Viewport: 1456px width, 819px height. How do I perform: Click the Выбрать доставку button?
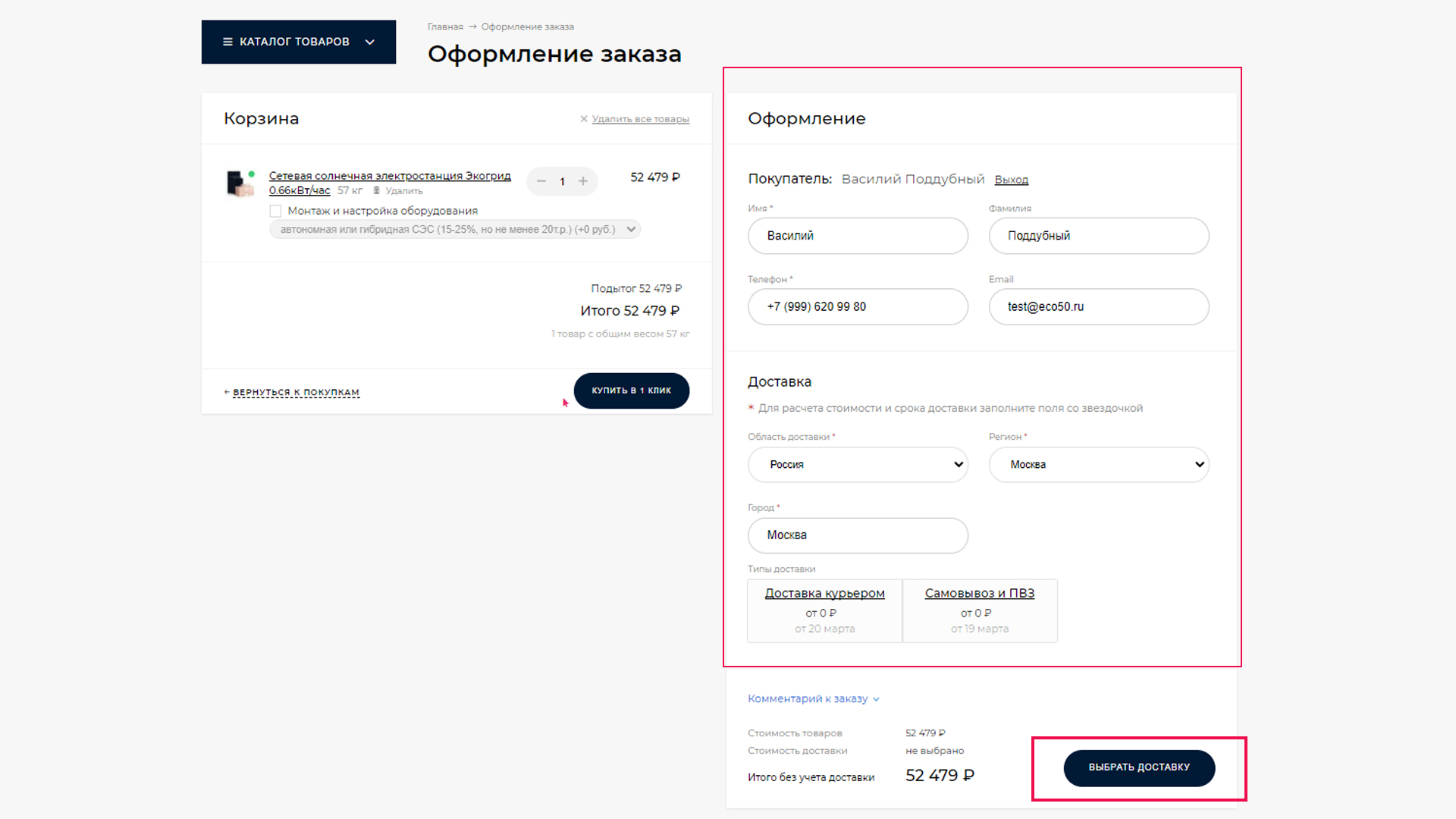point(1139,767)
